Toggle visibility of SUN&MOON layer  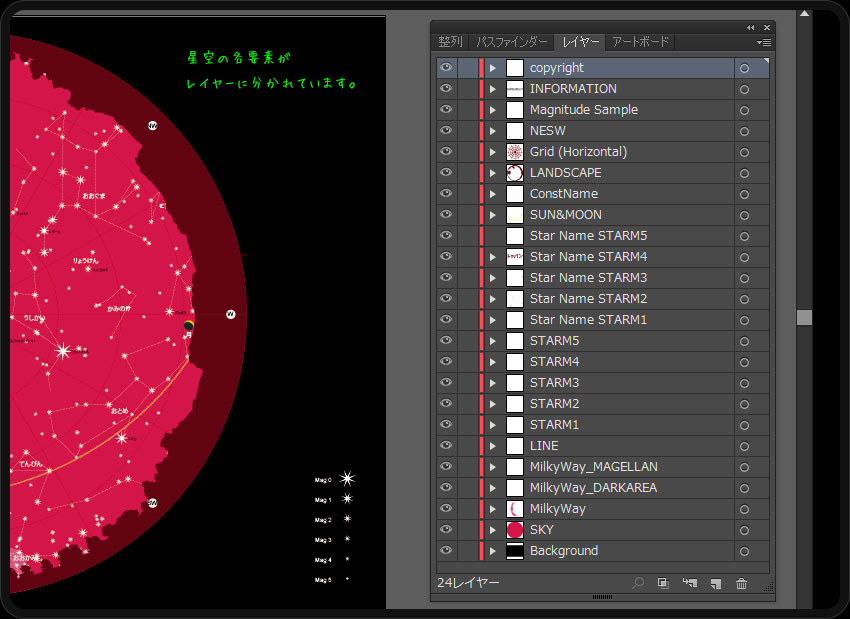tap(446, 214)
